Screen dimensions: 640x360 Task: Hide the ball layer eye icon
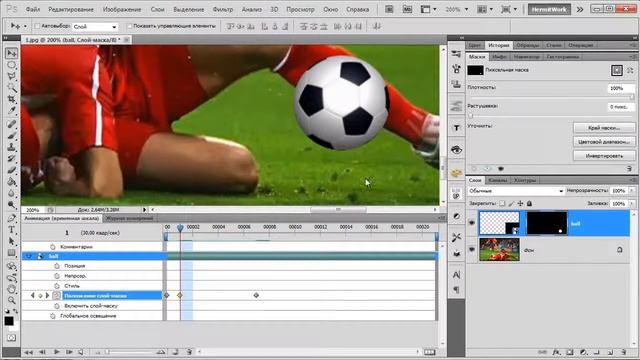coord(472,223)
